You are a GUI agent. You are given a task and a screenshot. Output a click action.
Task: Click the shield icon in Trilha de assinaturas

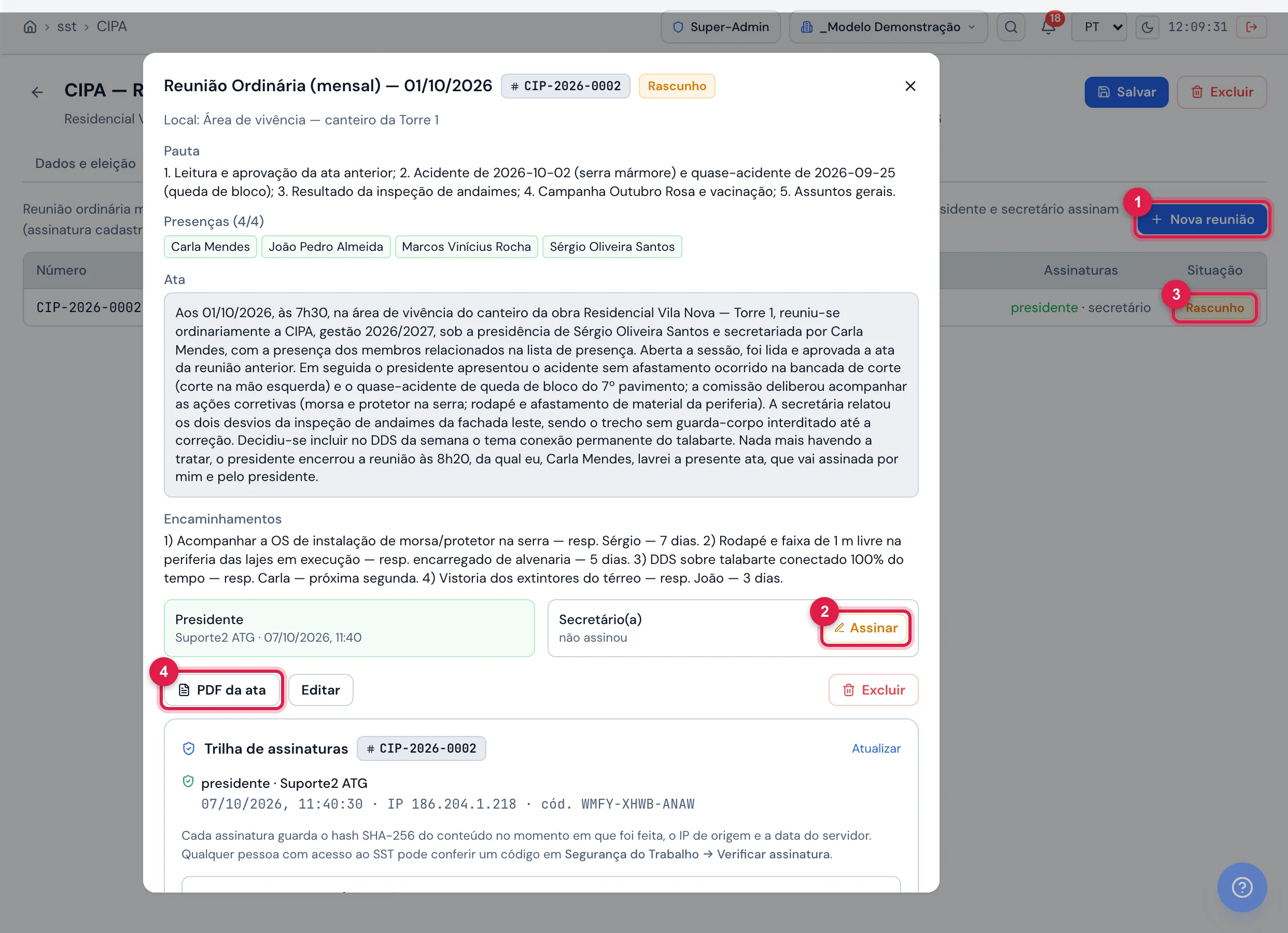pos(189,748)
